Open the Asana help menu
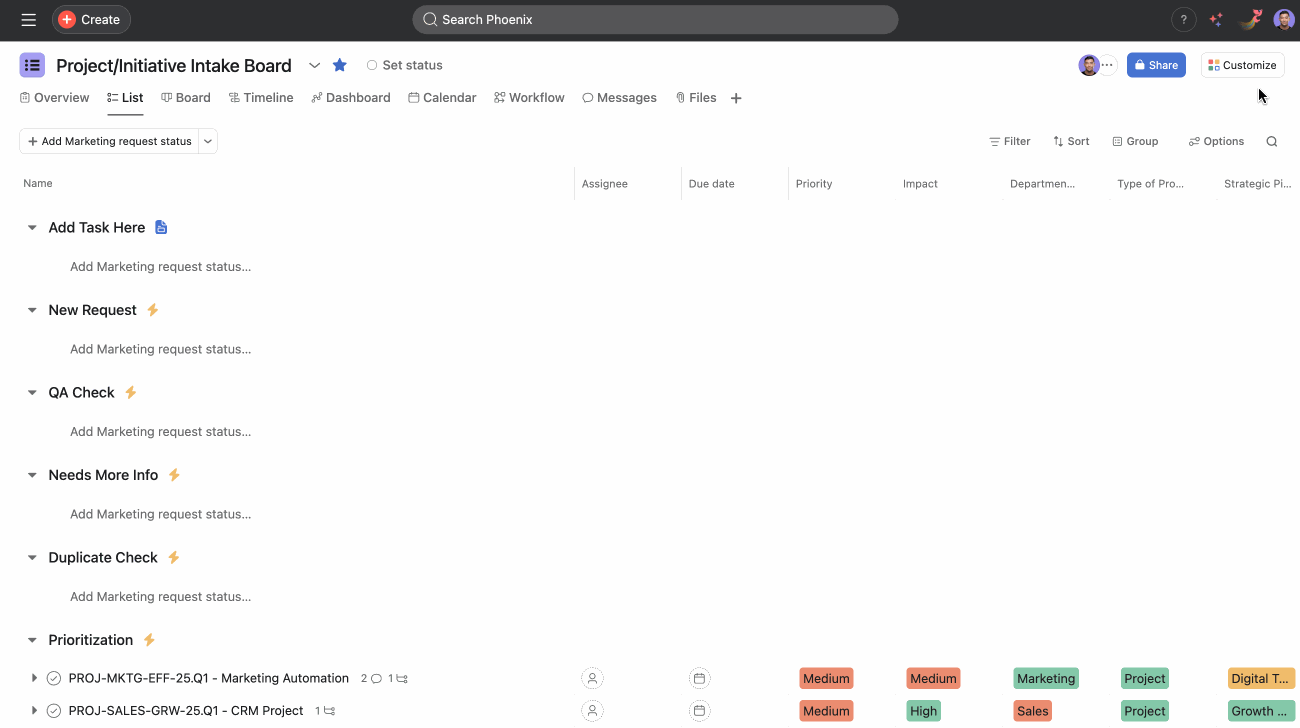Viewport: 1300px width, 728px height. tap(1184, 19)
